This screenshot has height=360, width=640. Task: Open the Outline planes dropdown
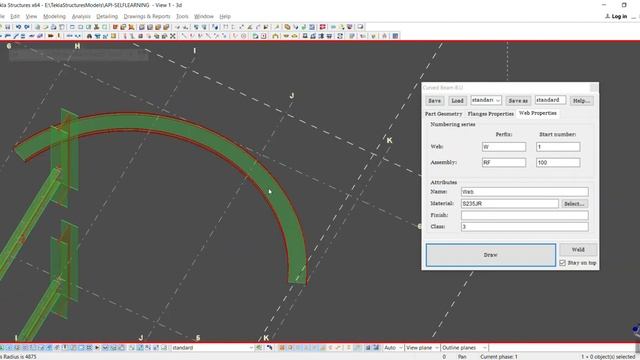(x=464, y=348)
